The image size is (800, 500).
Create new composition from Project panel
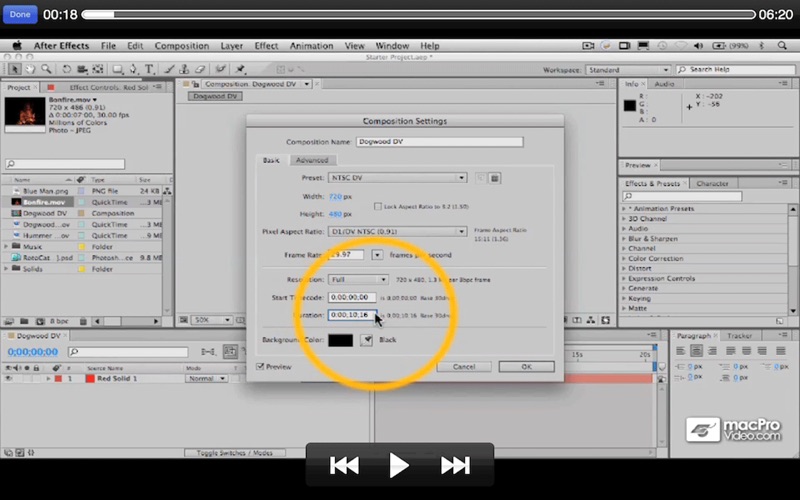[x=40, y=321]
